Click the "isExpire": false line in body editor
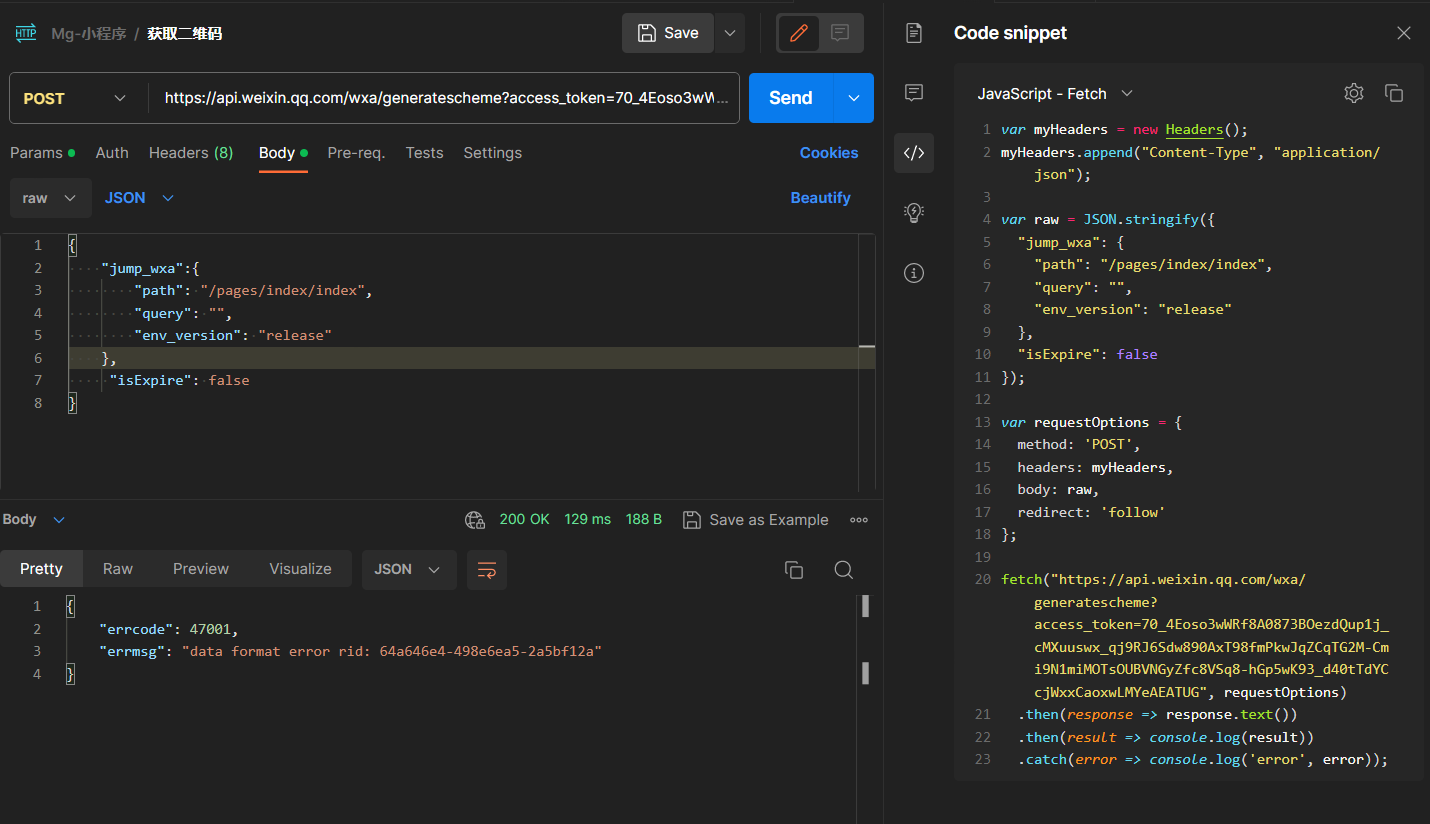The width and height of the screenshot is (1430, 824). coord(180,380)
